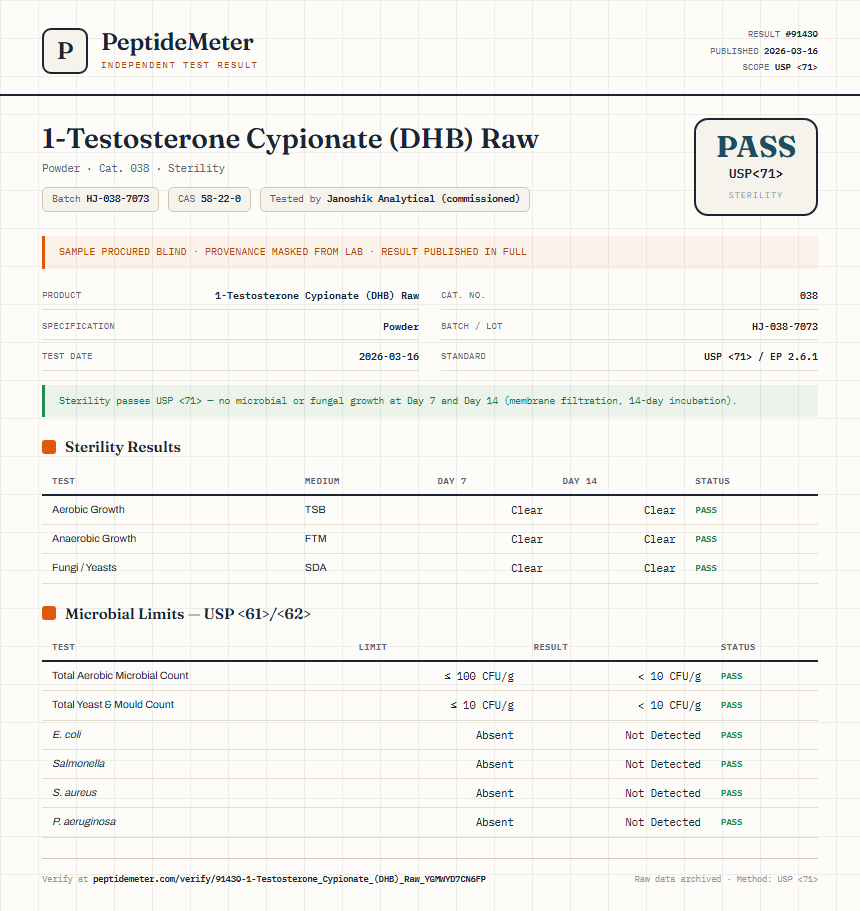860x911 pixels.
Task: Click the P. aeruginosa row label
Action: (x=84, y=822)
